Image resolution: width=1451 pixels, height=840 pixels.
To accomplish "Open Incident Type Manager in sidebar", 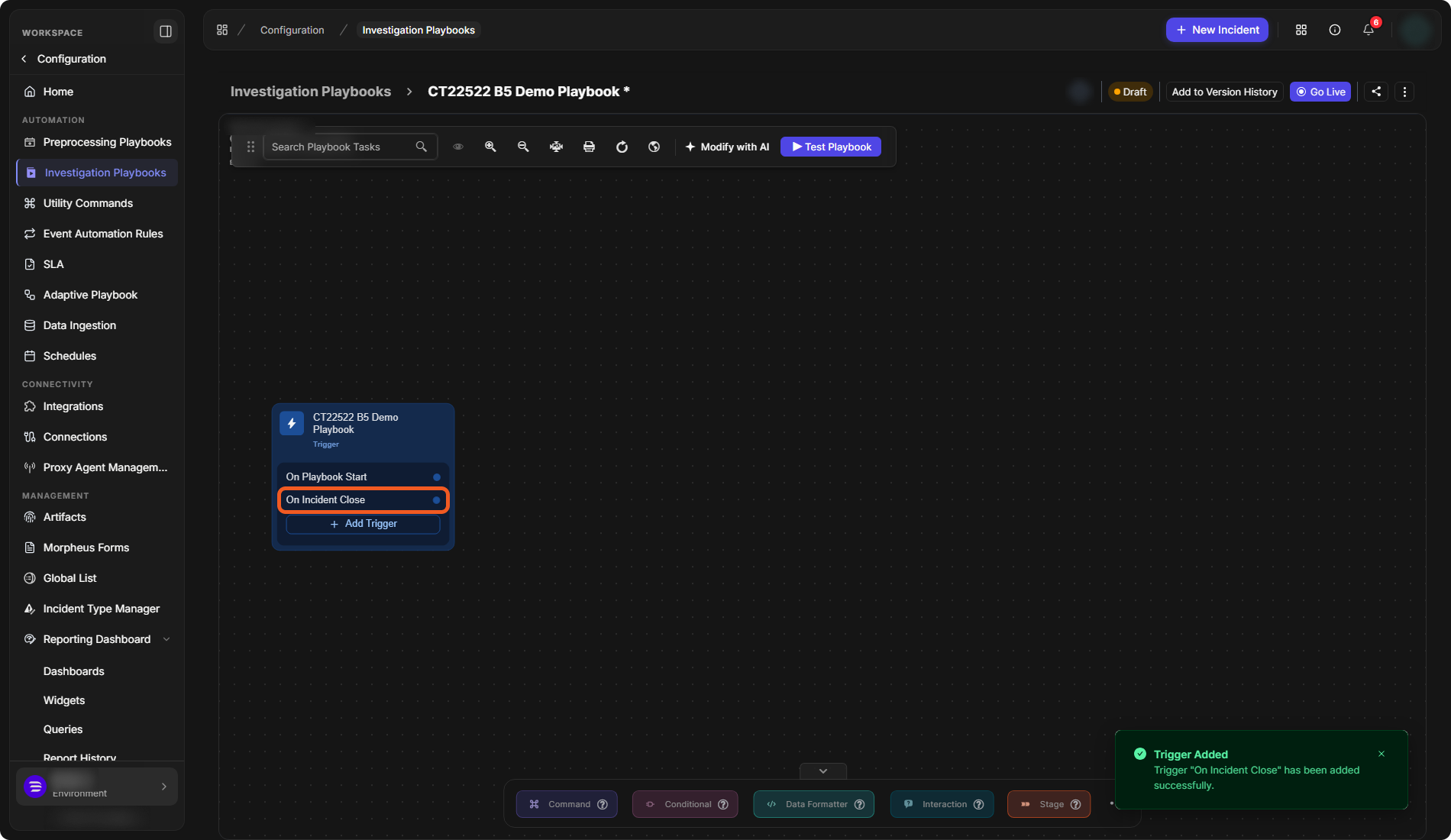I will click(97, 609).
